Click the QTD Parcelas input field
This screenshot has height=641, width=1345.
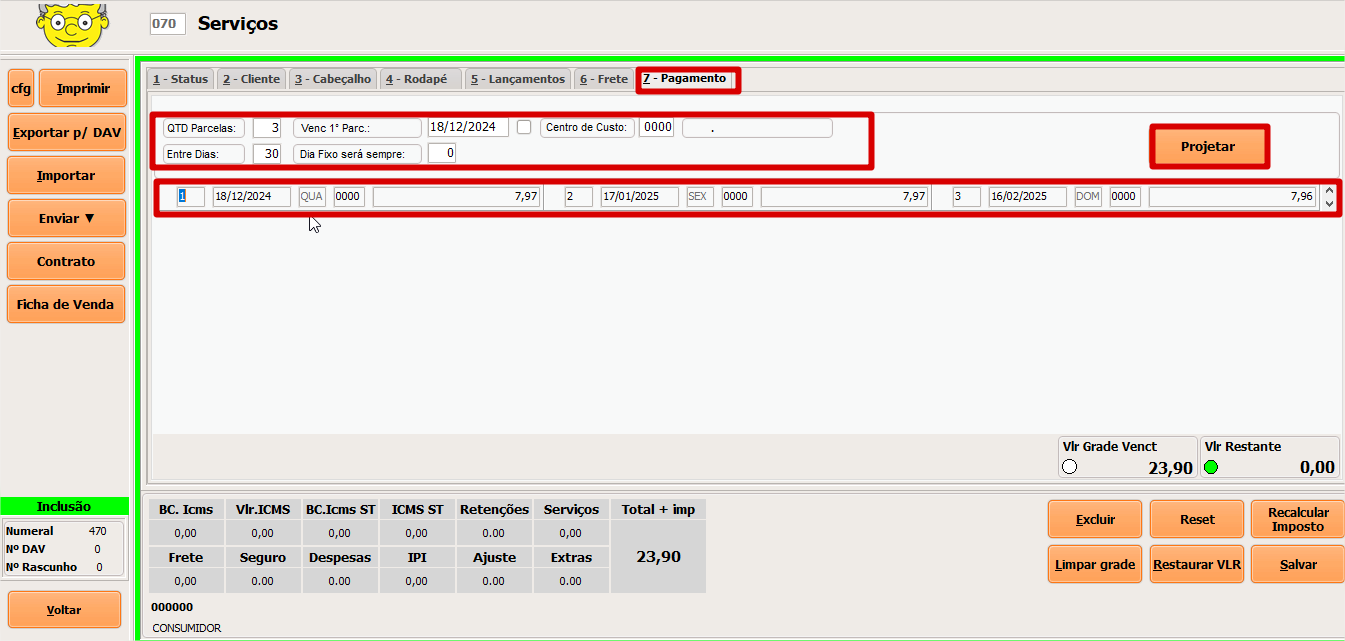pos(266,128)
